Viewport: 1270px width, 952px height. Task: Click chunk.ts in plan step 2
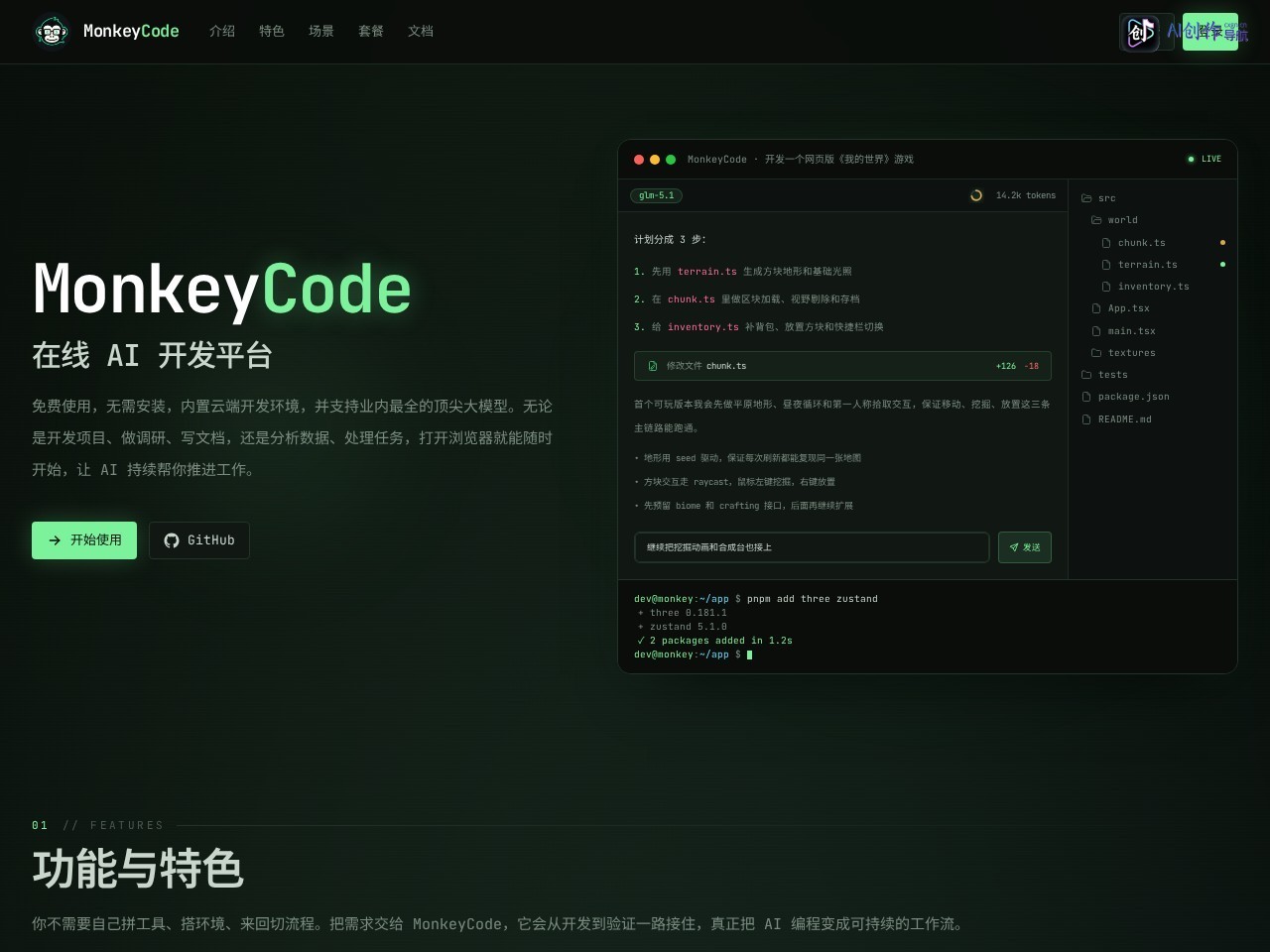(x=692, y=299)
